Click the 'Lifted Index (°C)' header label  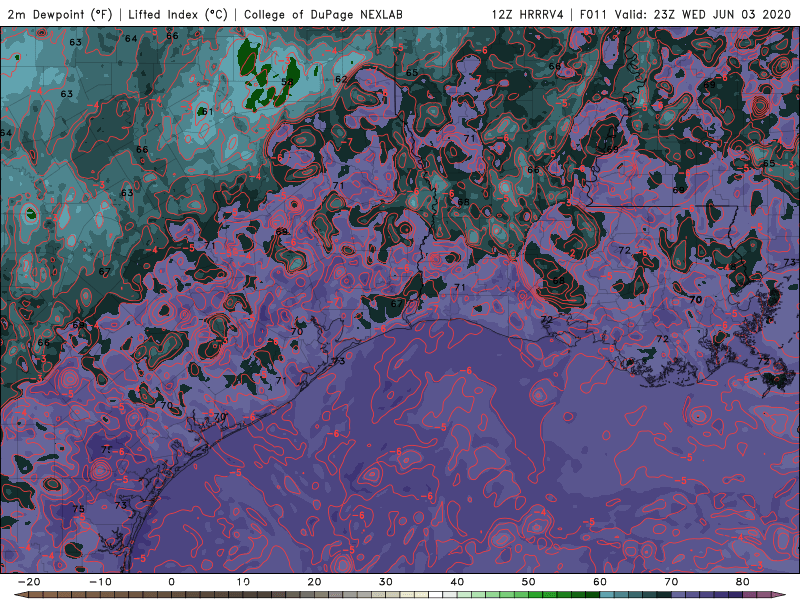pos(178,14)
